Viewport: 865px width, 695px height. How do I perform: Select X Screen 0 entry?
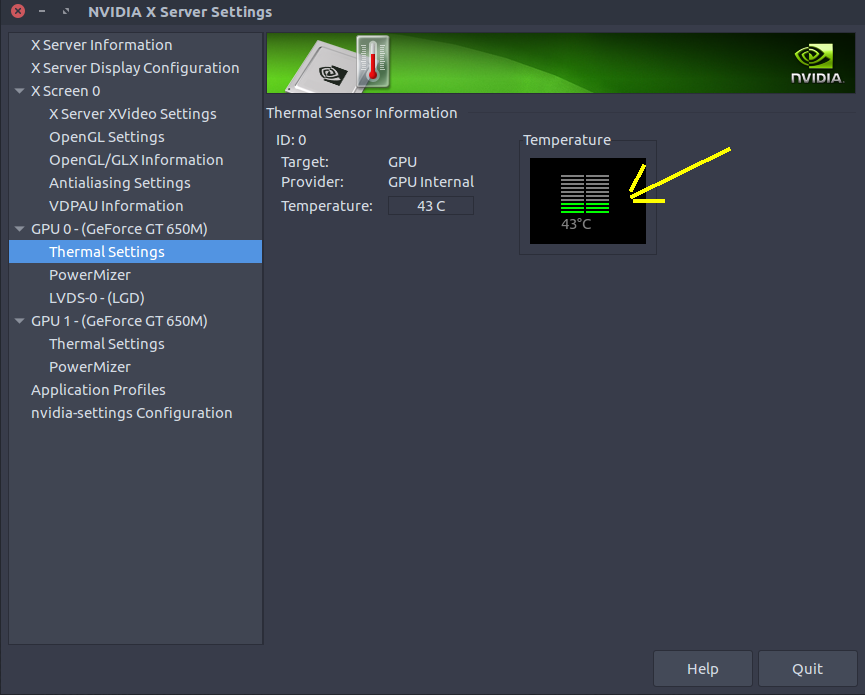pyautogui.click(x=66, y=91)
